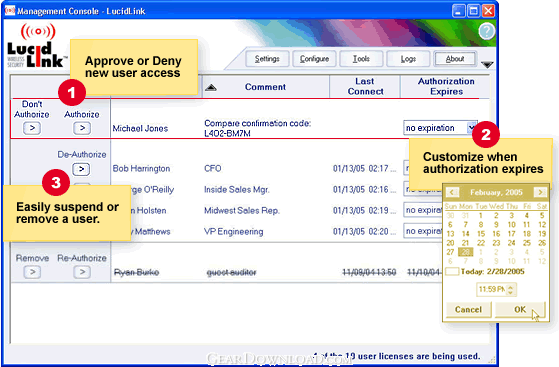The width and height of the screenshot is (559, 367).
Task: Click the Remove arrow for Ryan Burke
Action: click(32, 272)
